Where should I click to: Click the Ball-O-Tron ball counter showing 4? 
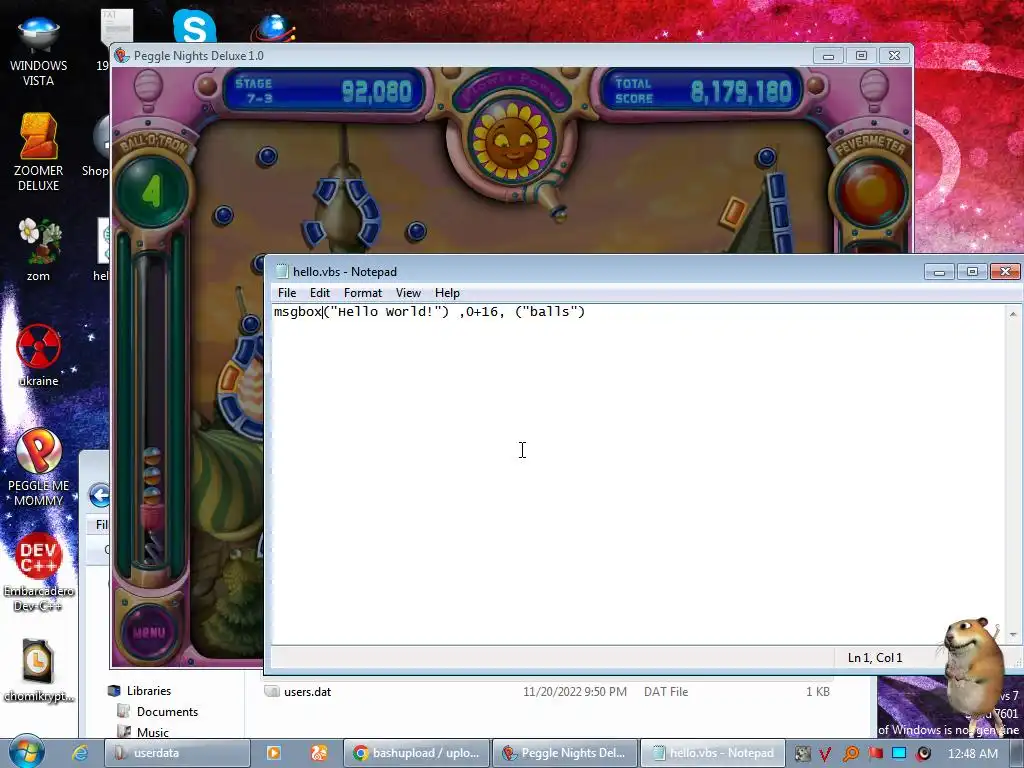point(152,191)
